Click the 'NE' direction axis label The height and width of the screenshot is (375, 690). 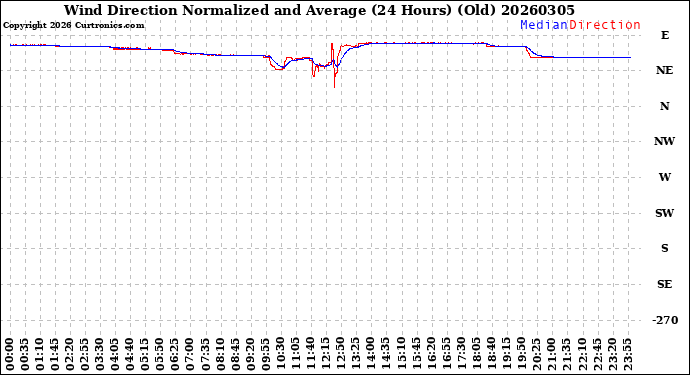(x=664, y=70)
